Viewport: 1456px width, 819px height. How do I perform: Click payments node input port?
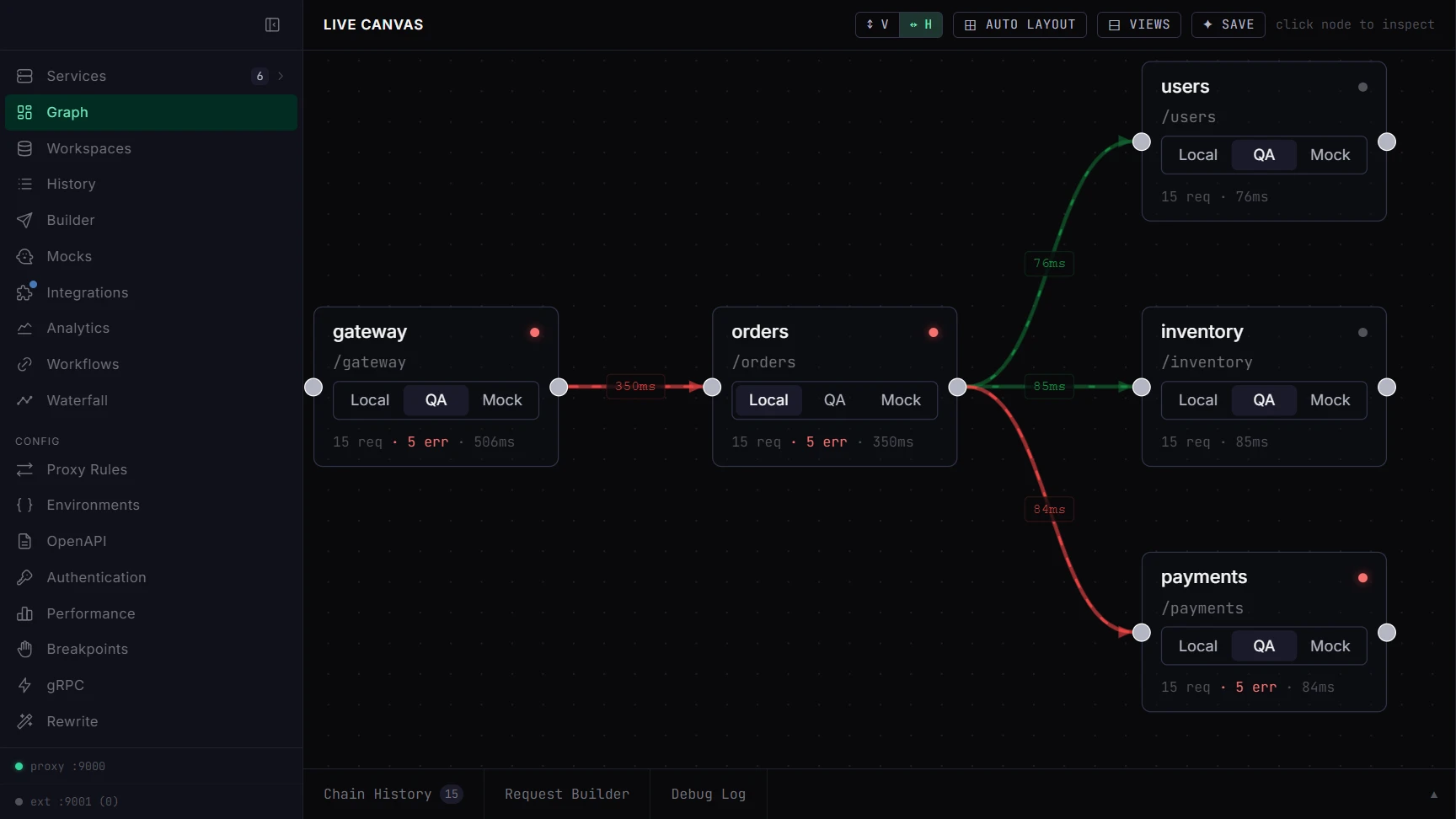[x=1142, y=633]
